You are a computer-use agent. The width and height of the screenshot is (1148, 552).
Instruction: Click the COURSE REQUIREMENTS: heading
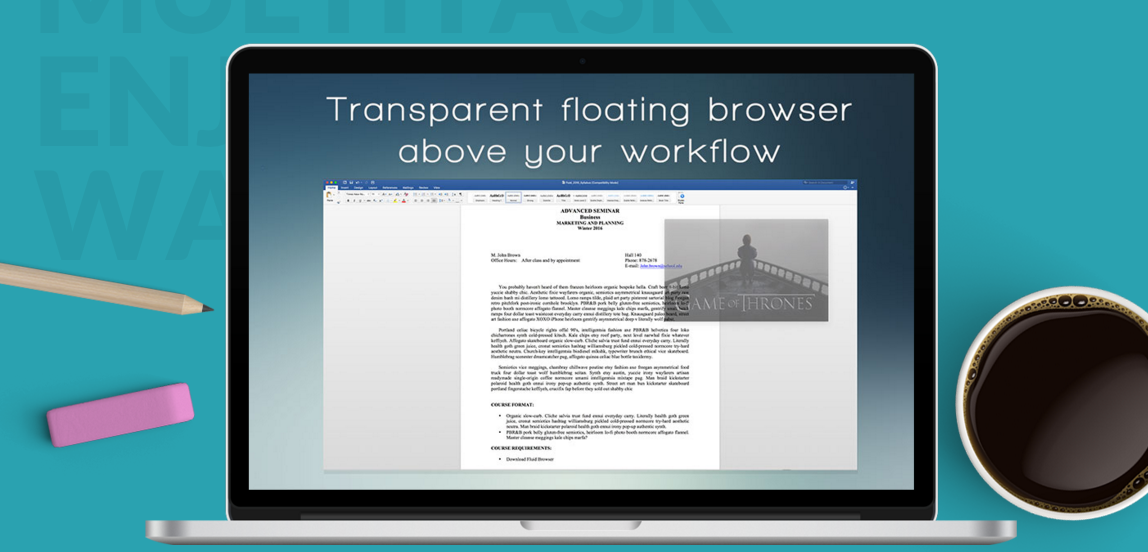click(x=521, y=447)
